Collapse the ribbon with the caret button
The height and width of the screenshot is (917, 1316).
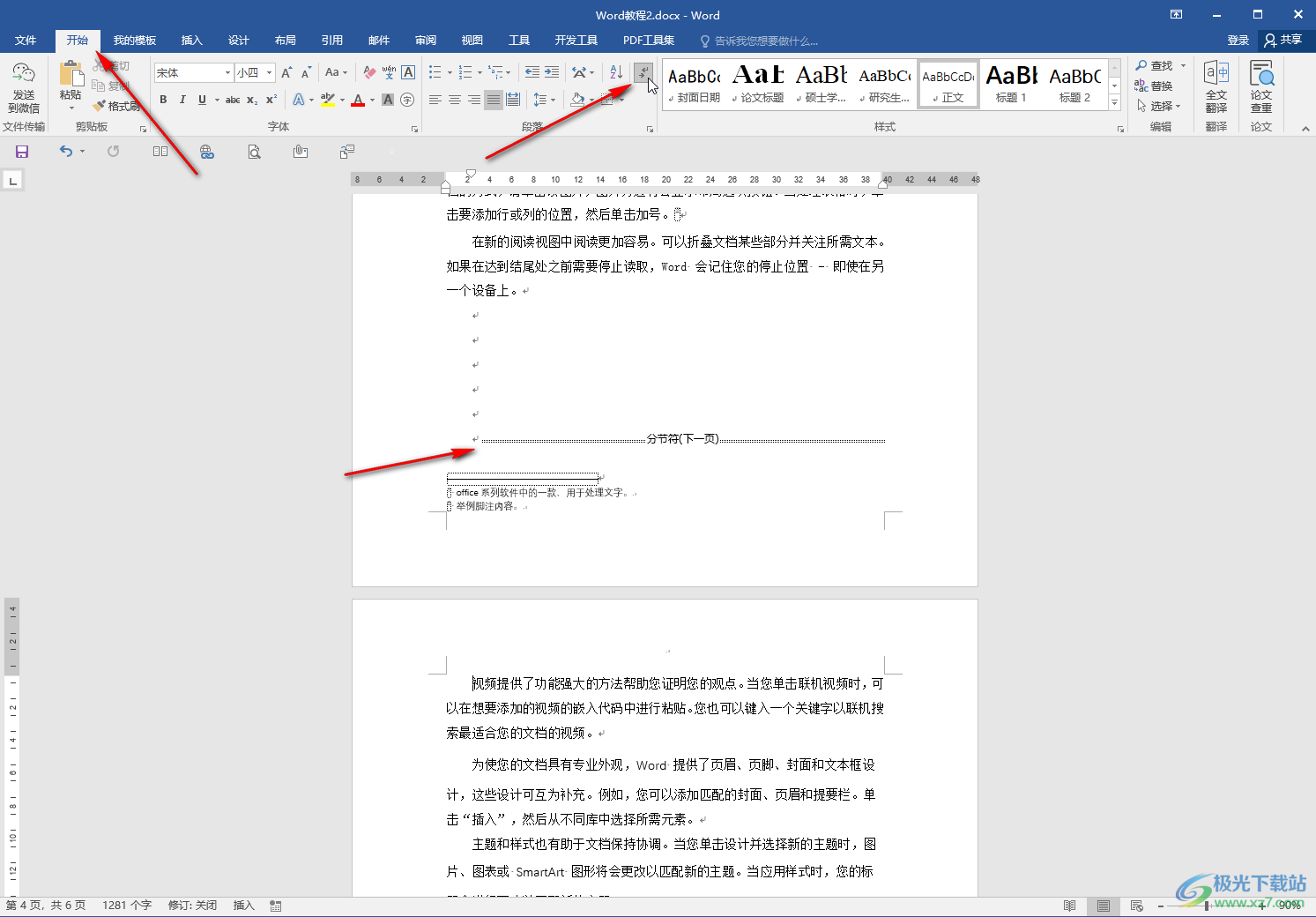click(x=1305, y=129)
